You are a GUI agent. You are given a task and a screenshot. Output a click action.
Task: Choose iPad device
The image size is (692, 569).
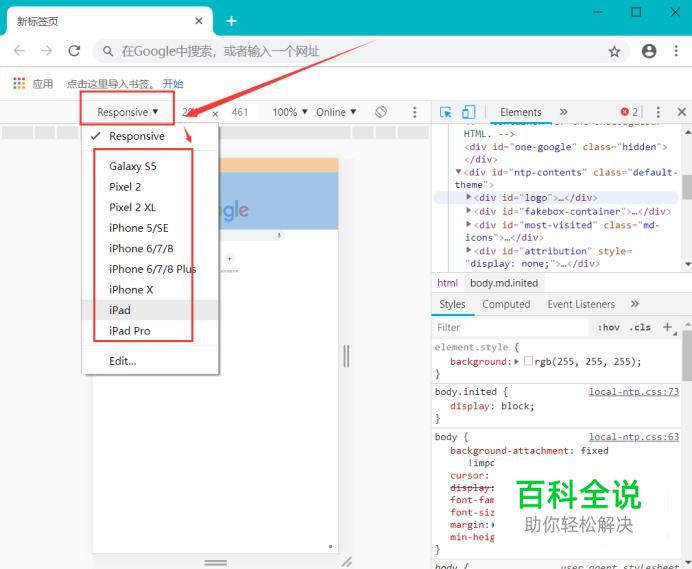(150, 310)
